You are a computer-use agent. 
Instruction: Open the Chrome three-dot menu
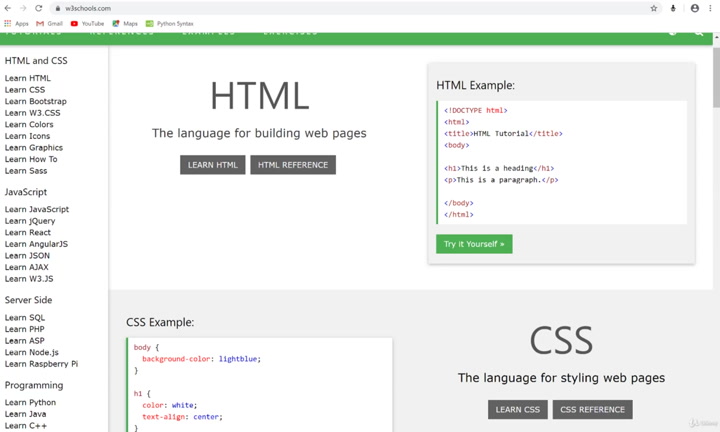[710, 8]
